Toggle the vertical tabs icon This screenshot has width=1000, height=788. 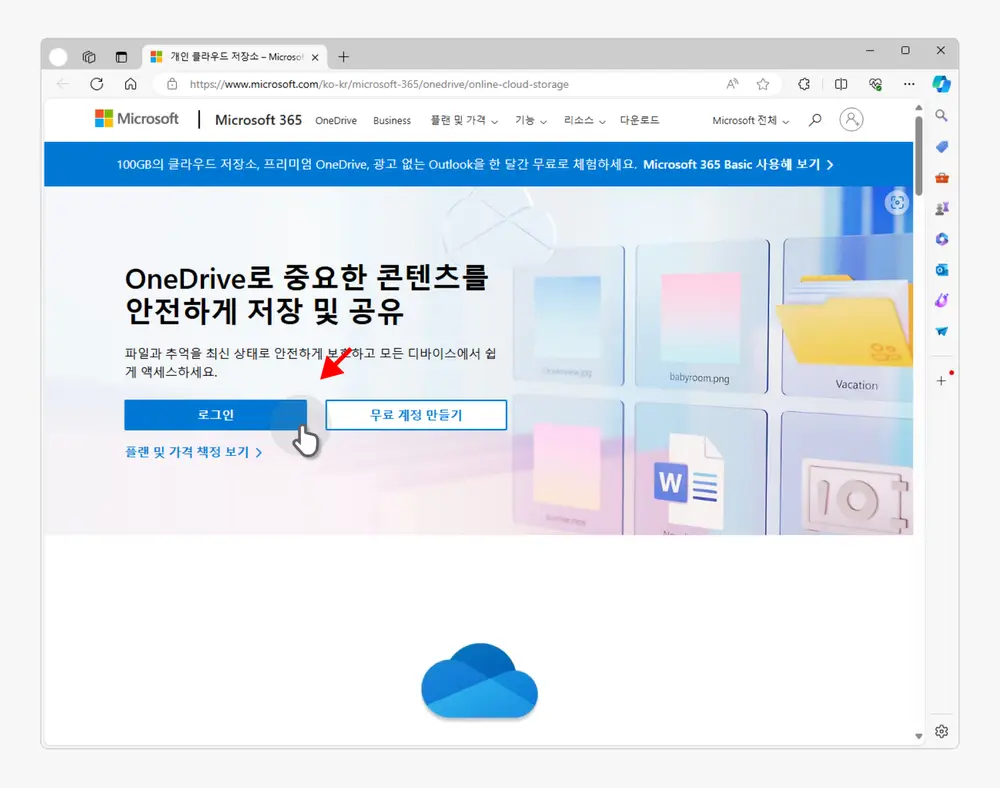121,57
